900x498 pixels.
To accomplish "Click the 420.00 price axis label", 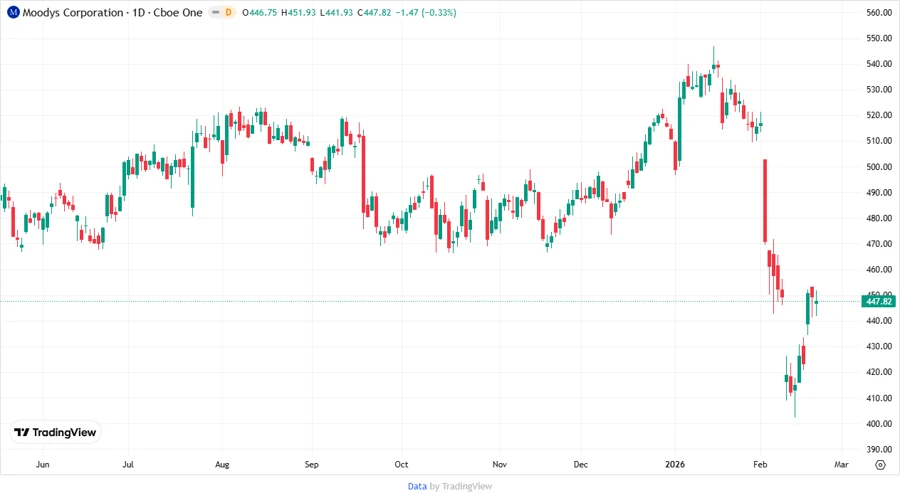I will click(x=879, y=372).
